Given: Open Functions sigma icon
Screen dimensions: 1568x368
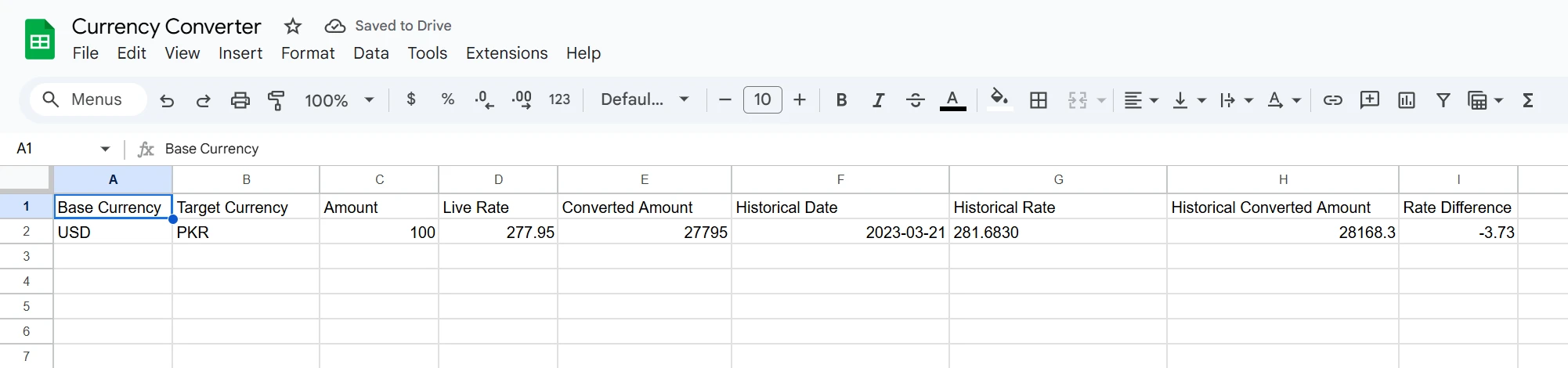Looking at the screenshot, I should (1528, 100).
